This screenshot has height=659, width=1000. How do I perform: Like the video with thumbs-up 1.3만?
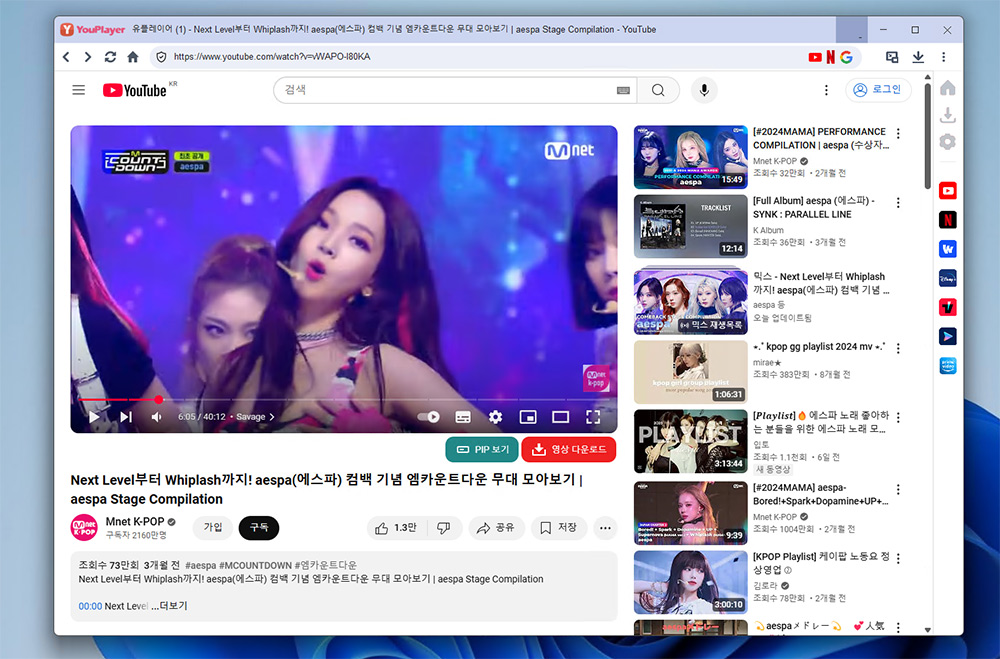click(x=396, y=528)
